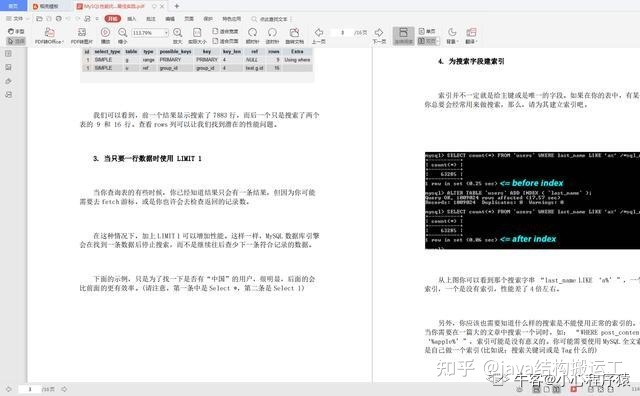
Task: Zoom out with minus magnifier
Action: click(x=122, y=36)
